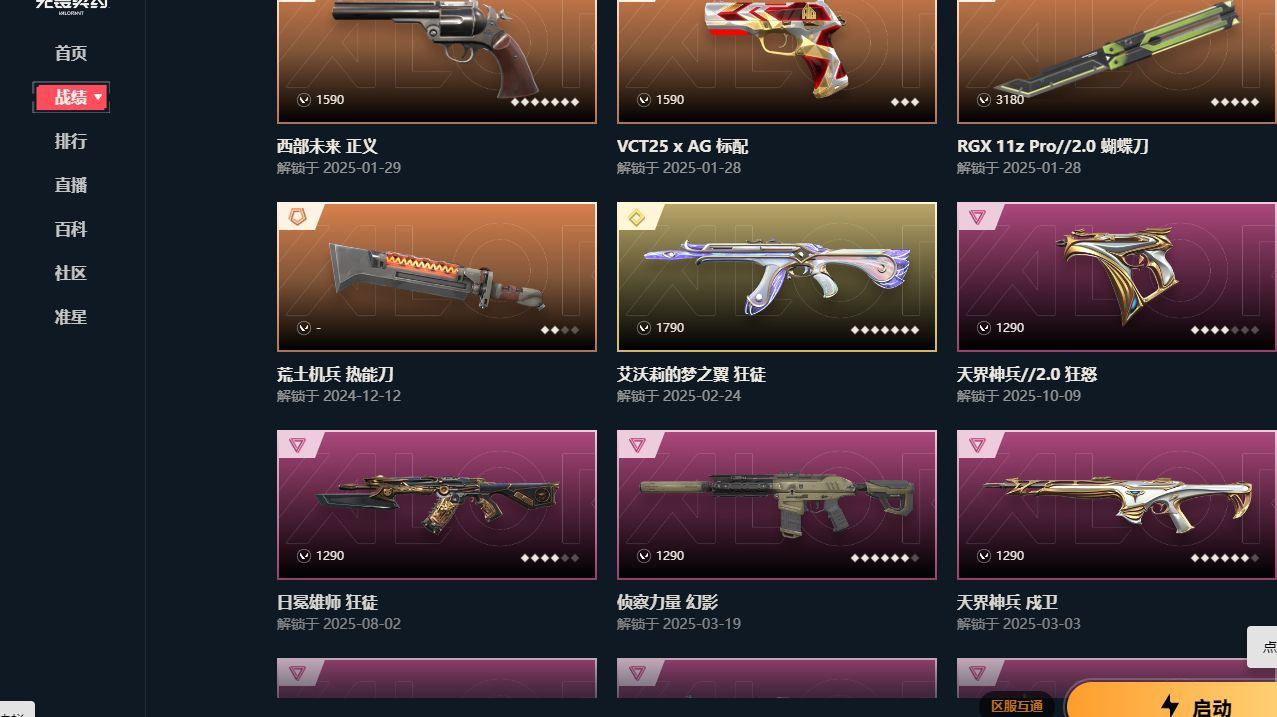Click the pink tier icon on 日冕雄师 狂徒 card

coord(297,445)
